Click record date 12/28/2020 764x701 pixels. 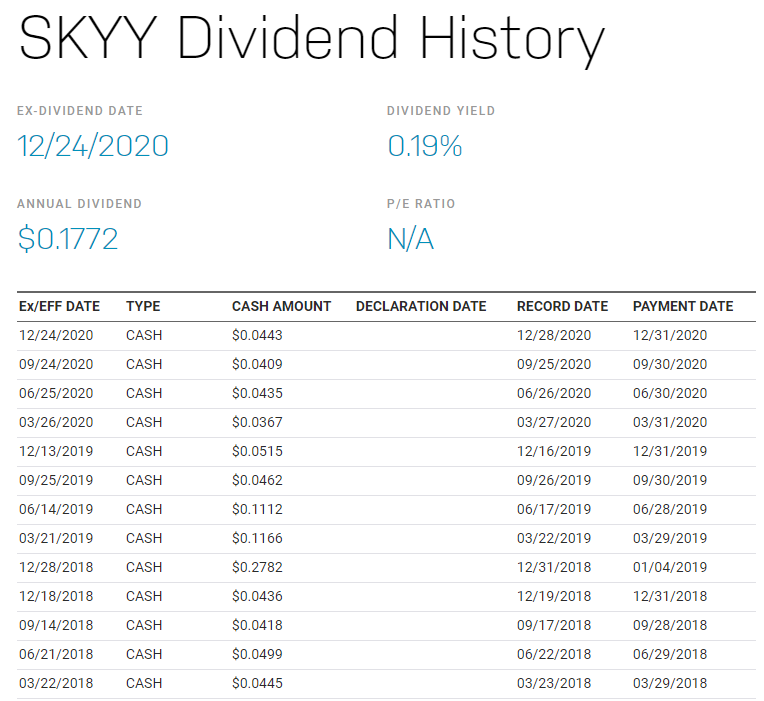554,336
